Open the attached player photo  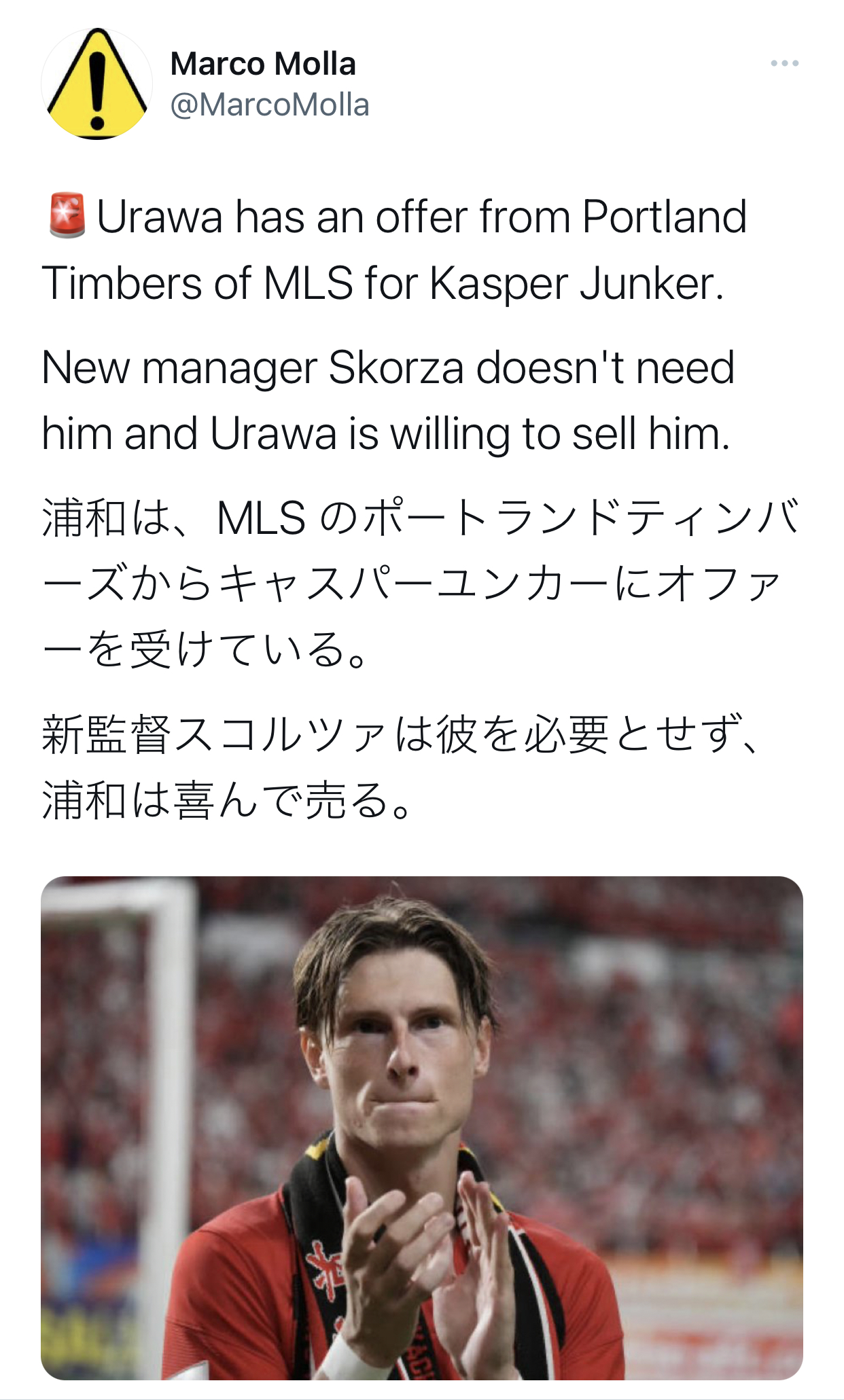pos(421,1128)
